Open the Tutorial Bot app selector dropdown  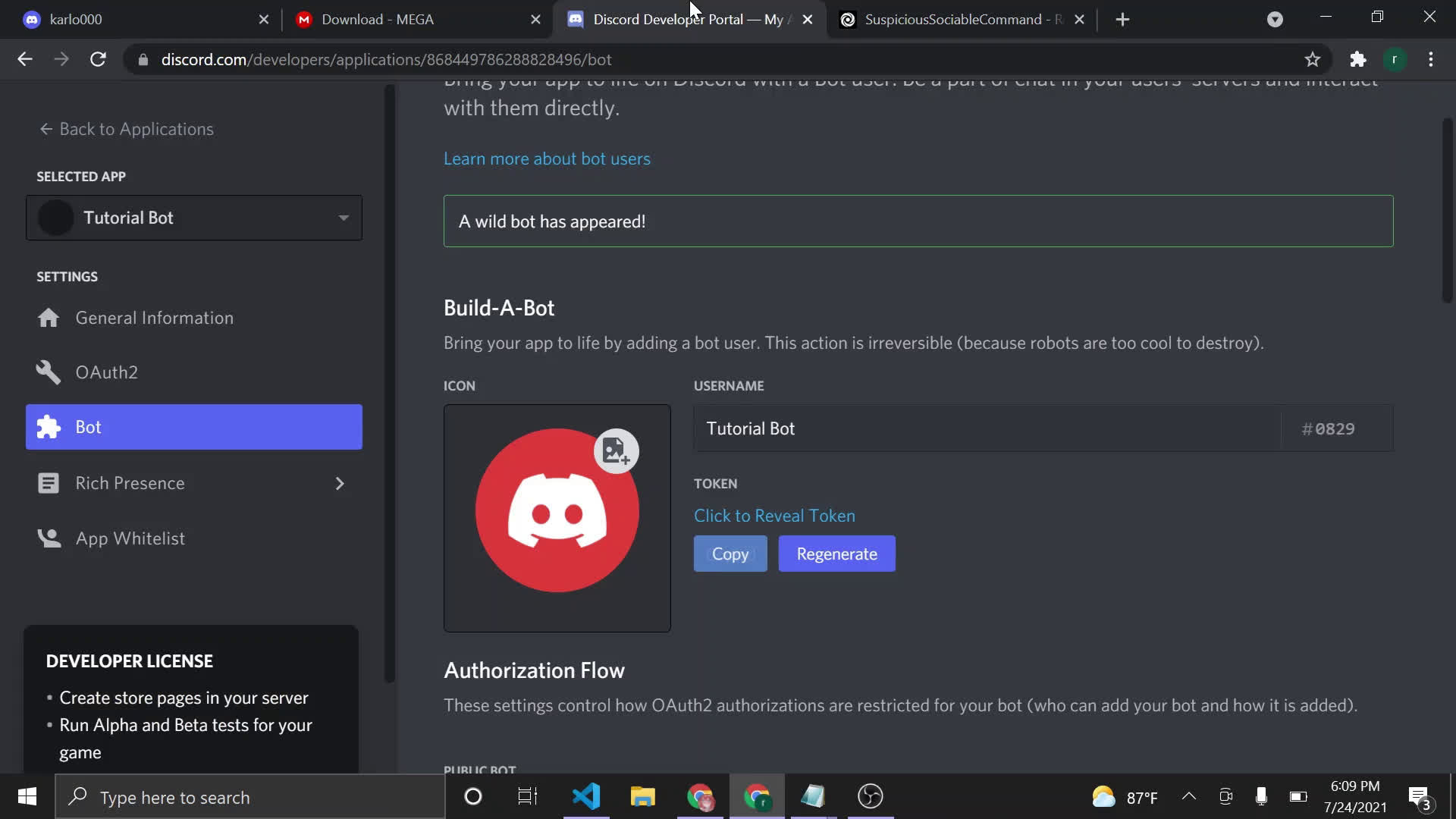coord(194,218)
